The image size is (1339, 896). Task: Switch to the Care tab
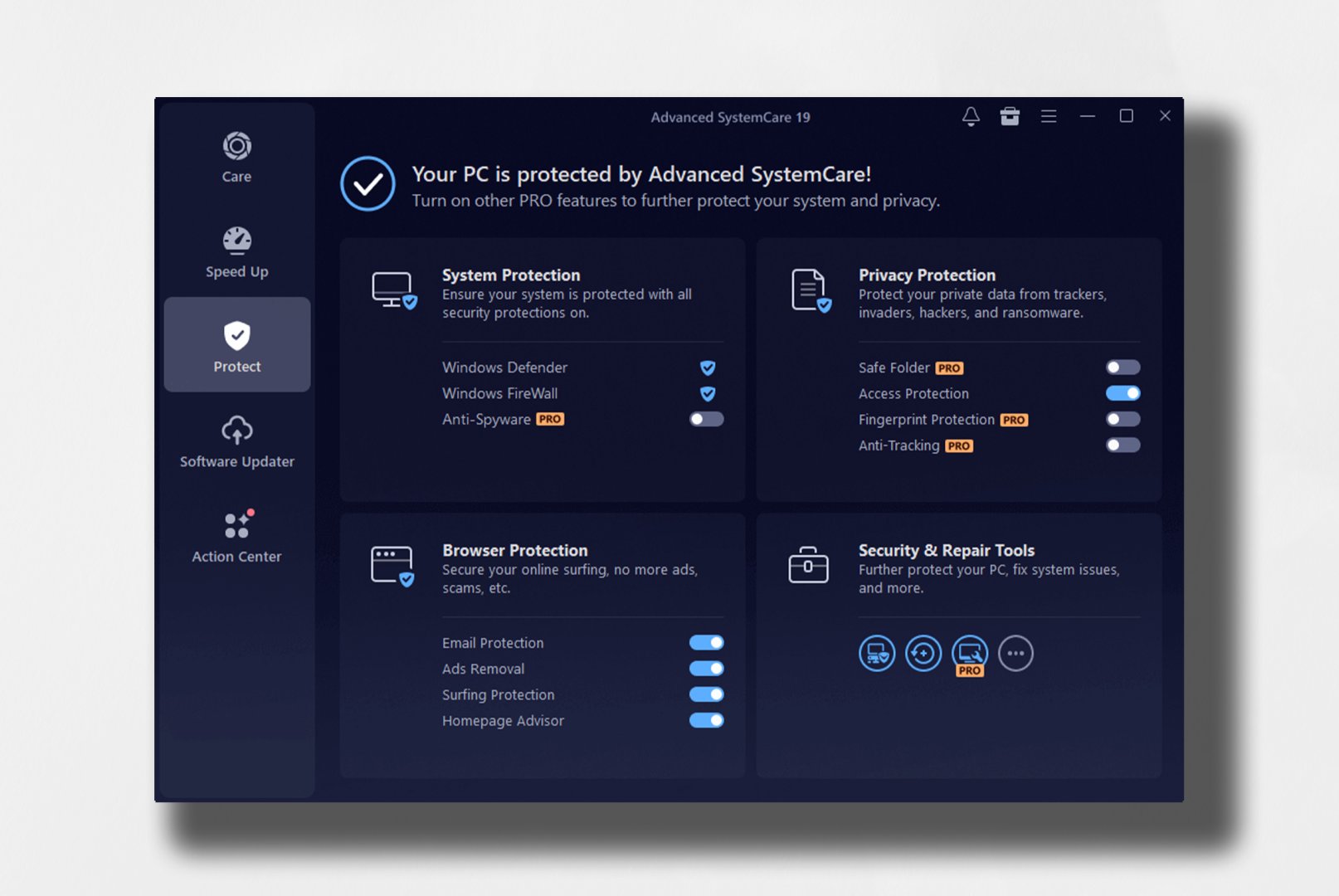(x=236, y=157)
